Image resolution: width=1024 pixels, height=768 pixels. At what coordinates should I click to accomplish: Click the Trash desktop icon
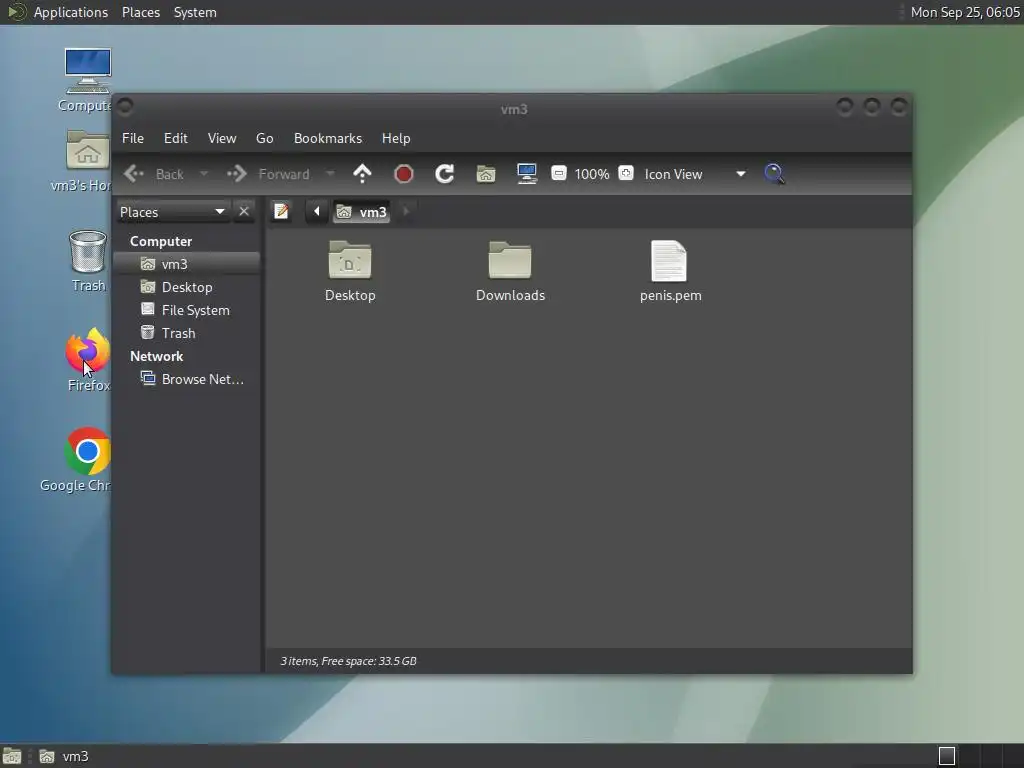point(88,260)
